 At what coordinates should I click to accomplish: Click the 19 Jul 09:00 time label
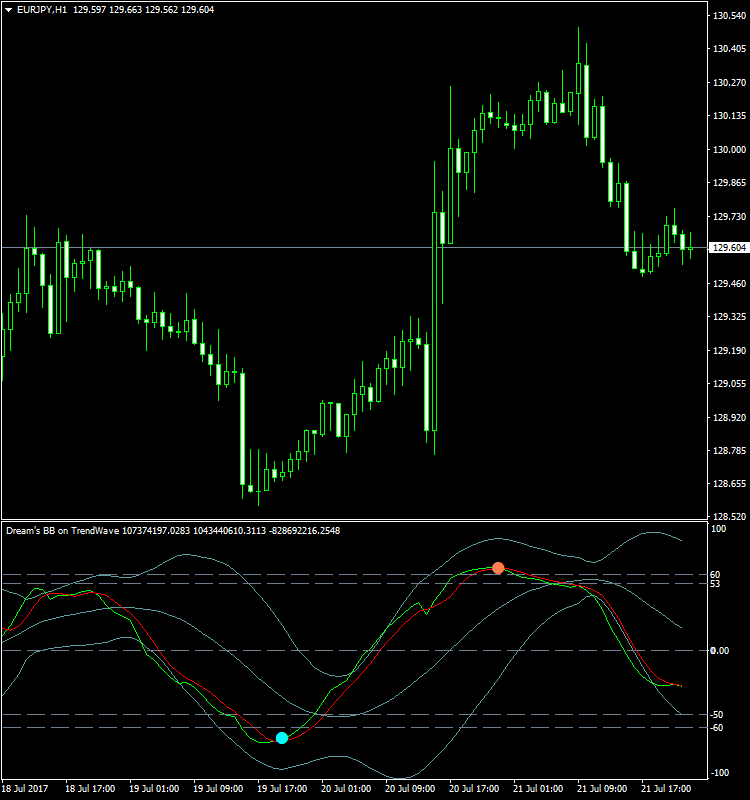pos(217,787)
